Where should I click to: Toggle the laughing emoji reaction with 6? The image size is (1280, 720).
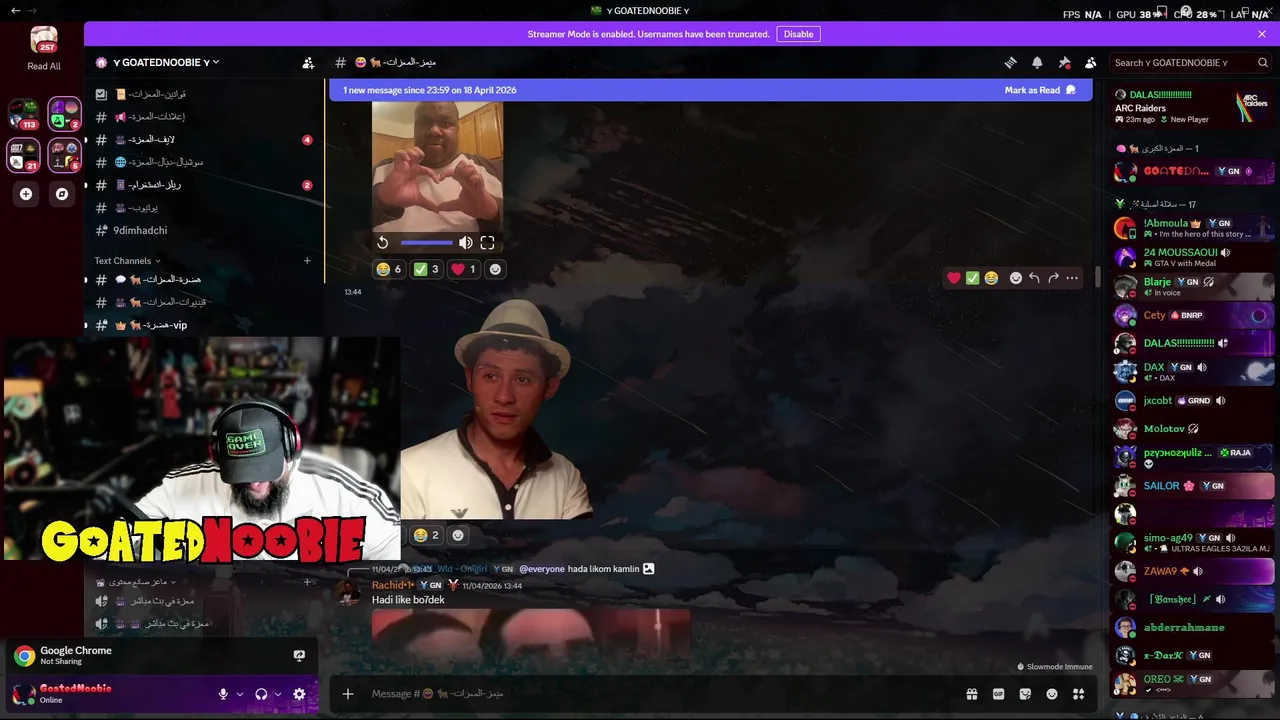[388, 269]
